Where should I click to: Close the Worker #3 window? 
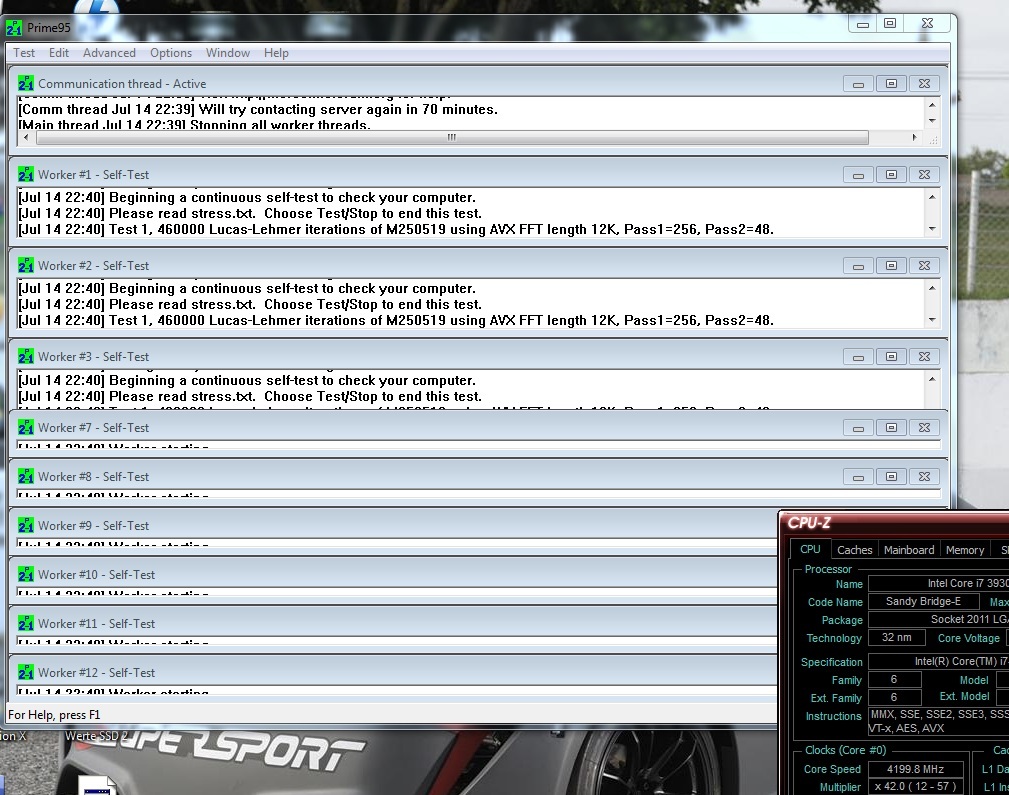(x=924, y=357)
